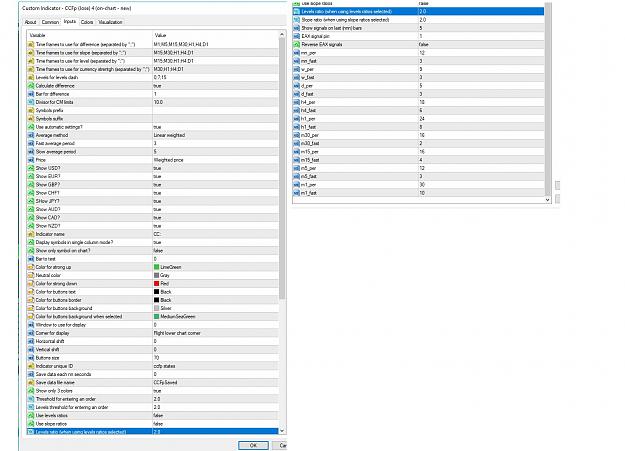
Task: Click the 'ccfp states' value field
Action: (215, 366)
